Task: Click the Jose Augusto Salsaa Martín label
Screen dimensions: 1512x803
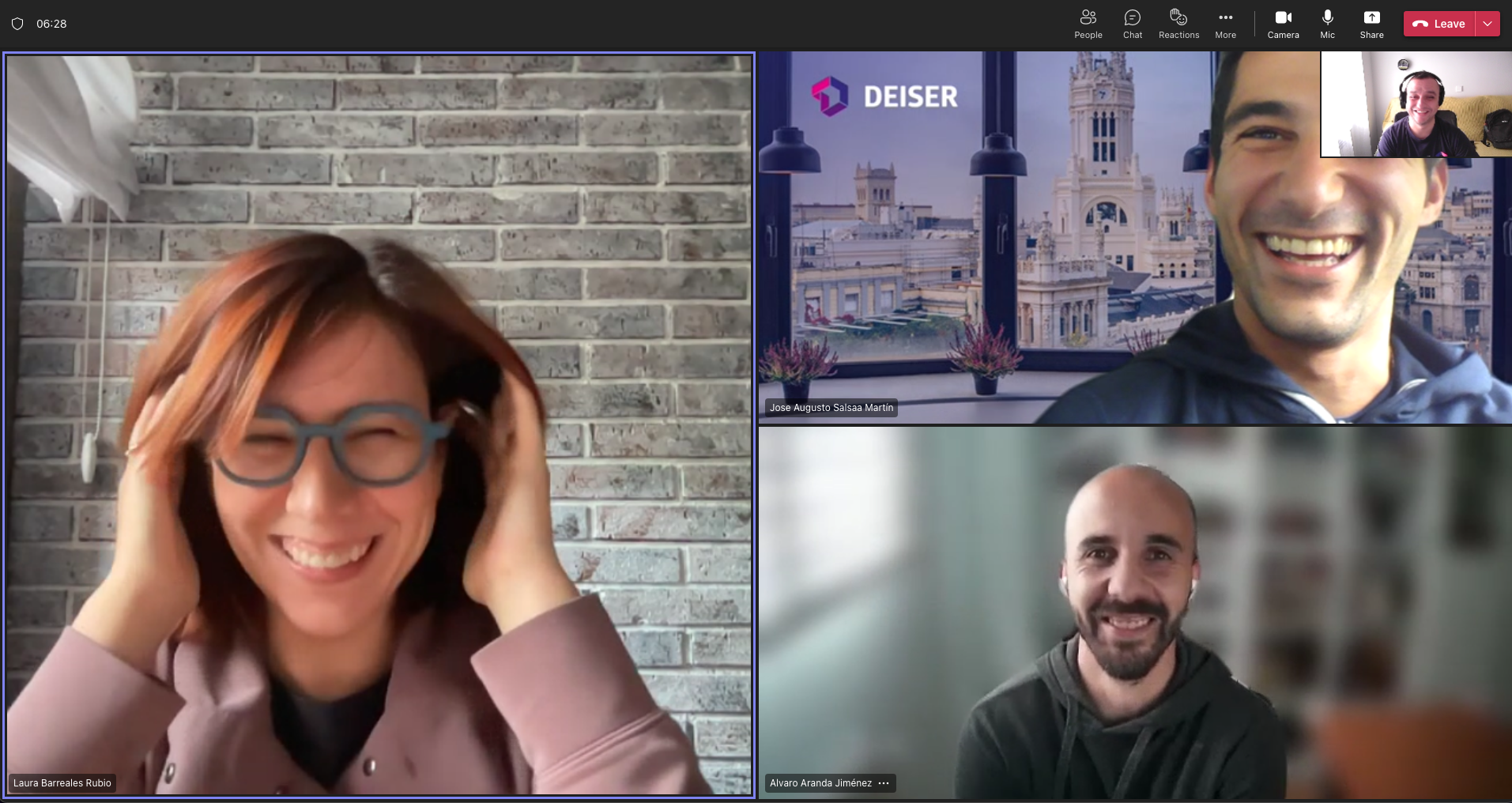Action: point(831,408)
